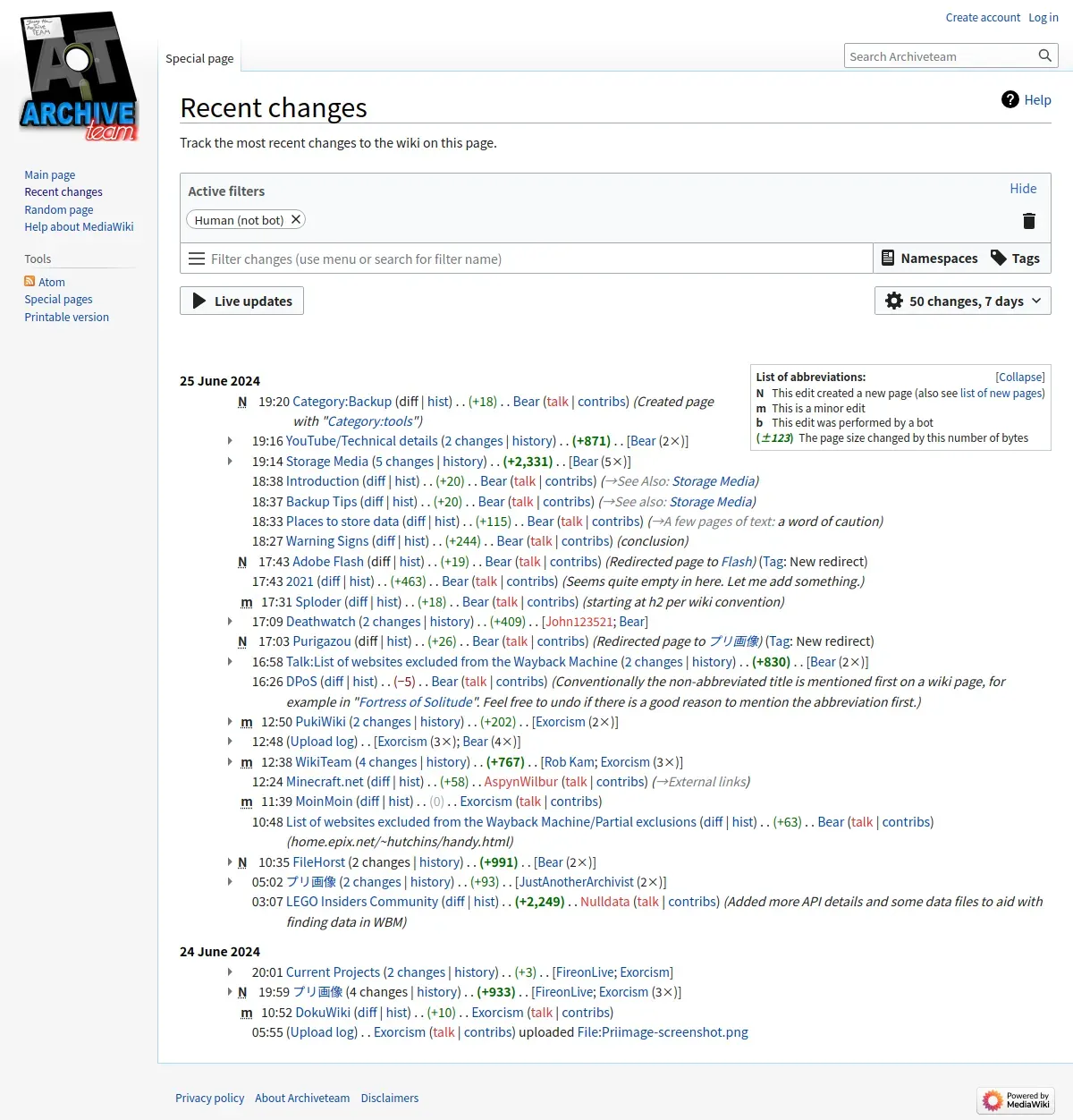The width and height of the screenshot is (1073, 1120).
Task: Open AspynWilbur user link
Action: click(520, 782)
